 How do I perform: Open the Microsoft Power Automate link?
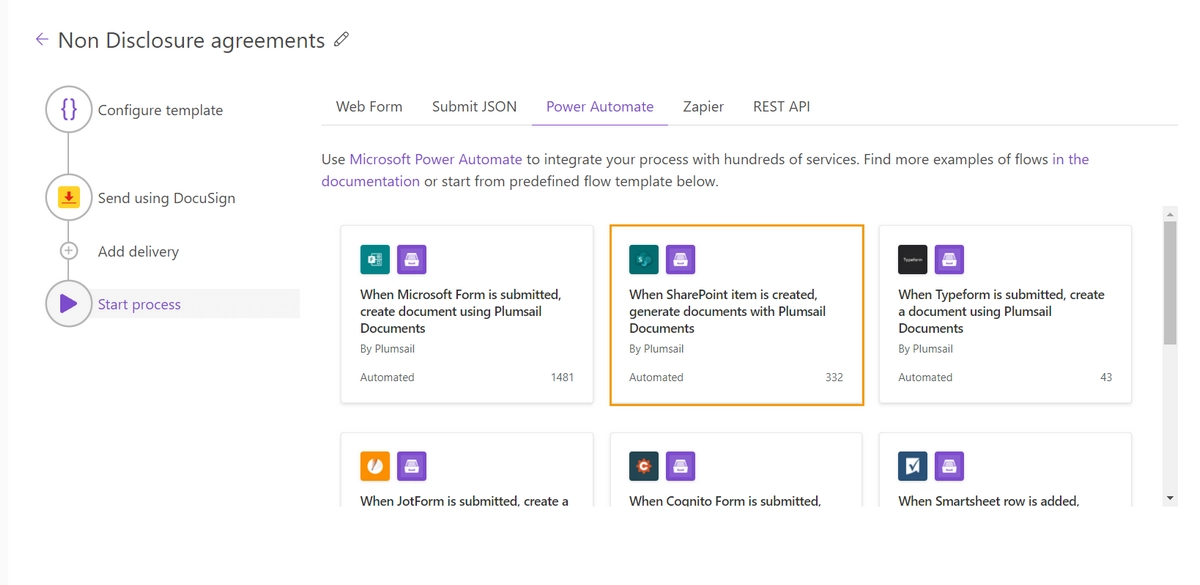coord(436,159)
